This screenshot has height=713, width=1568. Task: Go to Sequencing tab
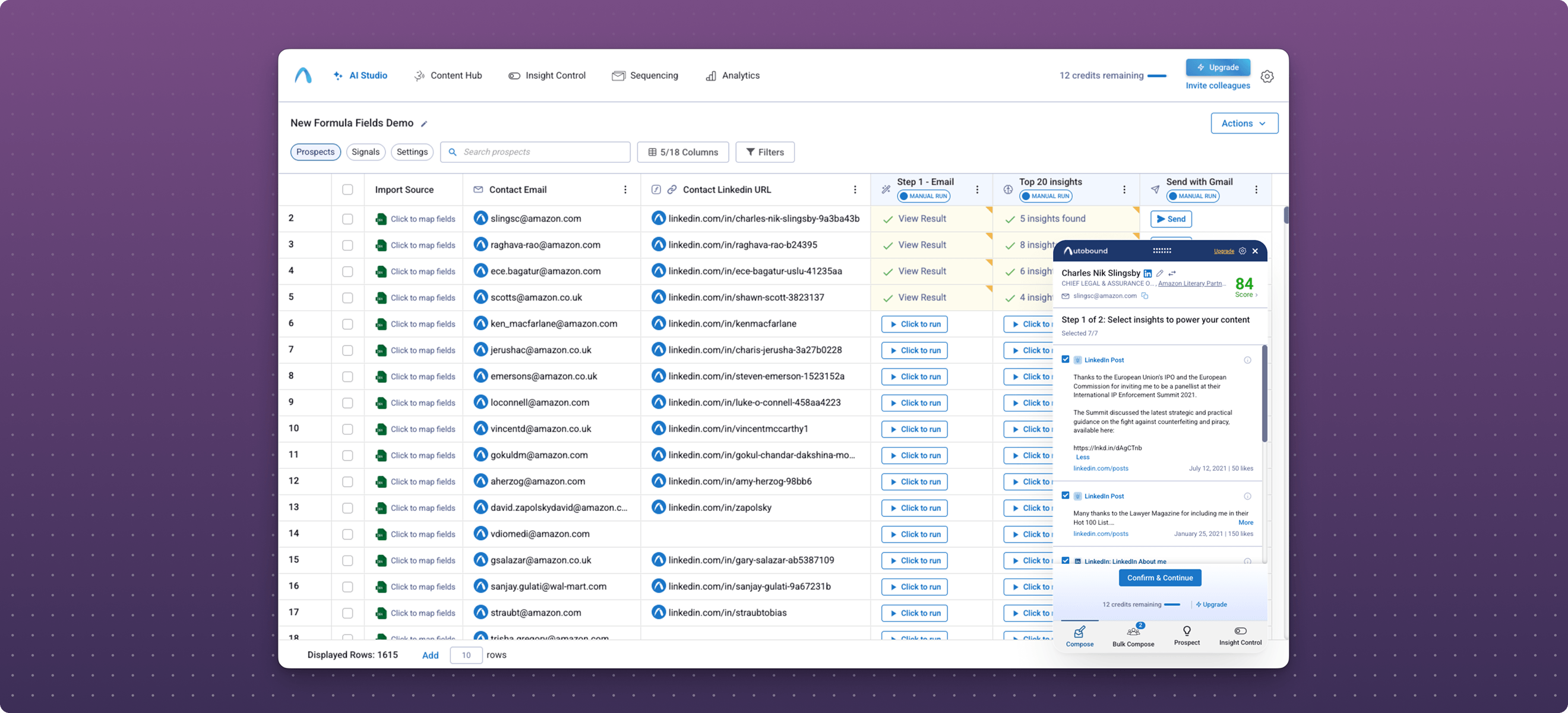click(645, 76)
